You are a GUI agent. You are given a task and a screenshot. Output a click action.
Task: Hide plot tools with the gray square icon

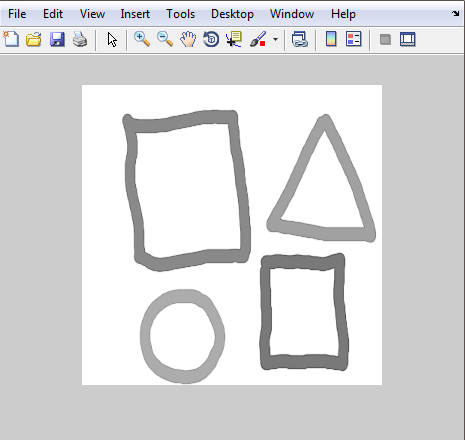[385, 40]
